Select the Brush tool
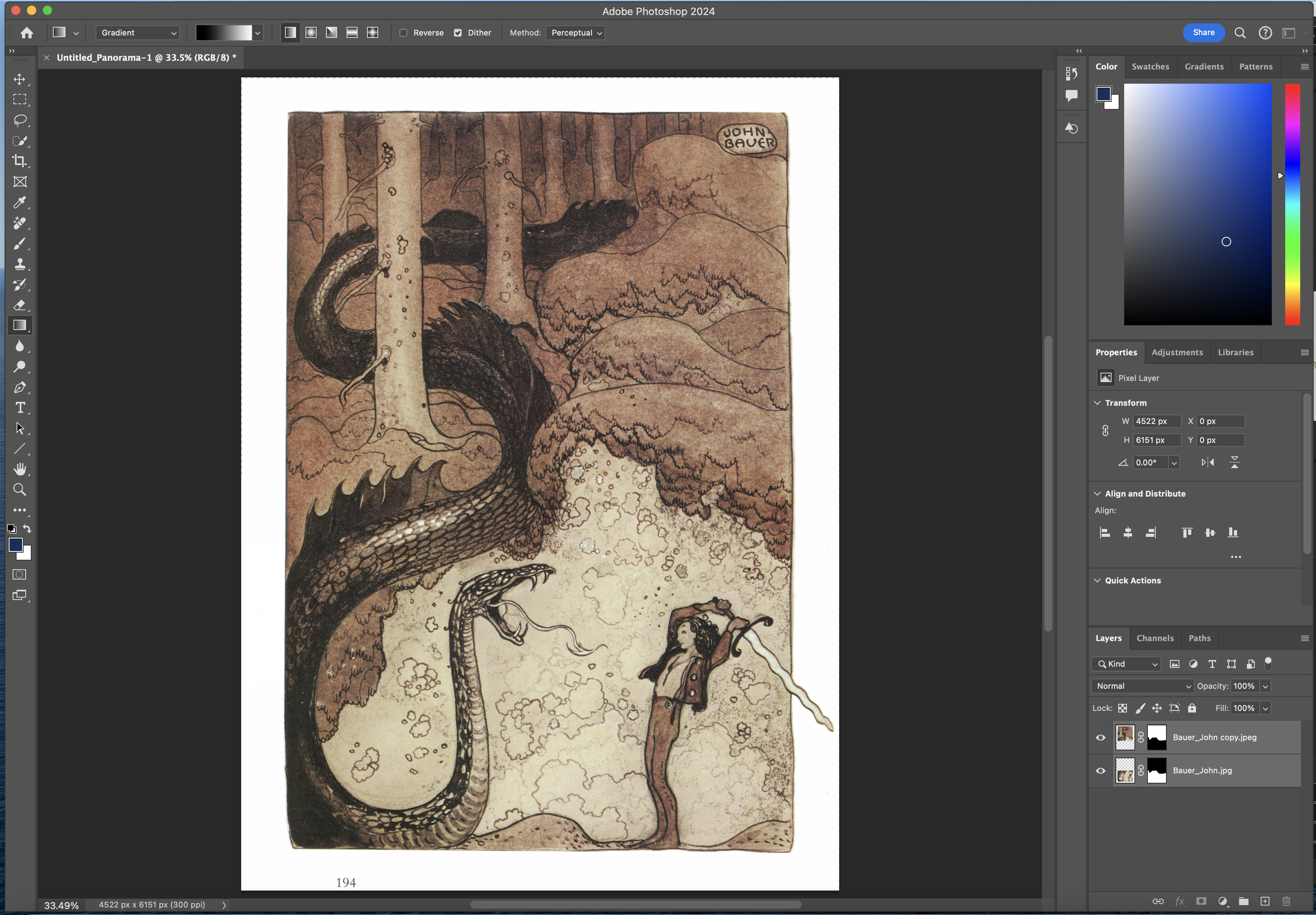This screenshot has height=915, width=1316. point(19,244)
